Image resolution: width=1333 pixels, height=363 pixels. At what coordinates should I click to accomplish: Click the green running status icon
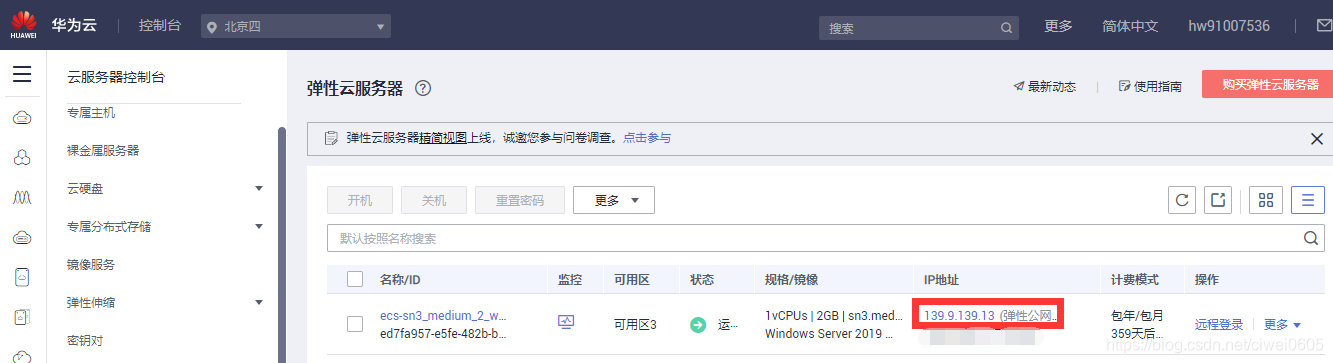click(x=698, y=324)
